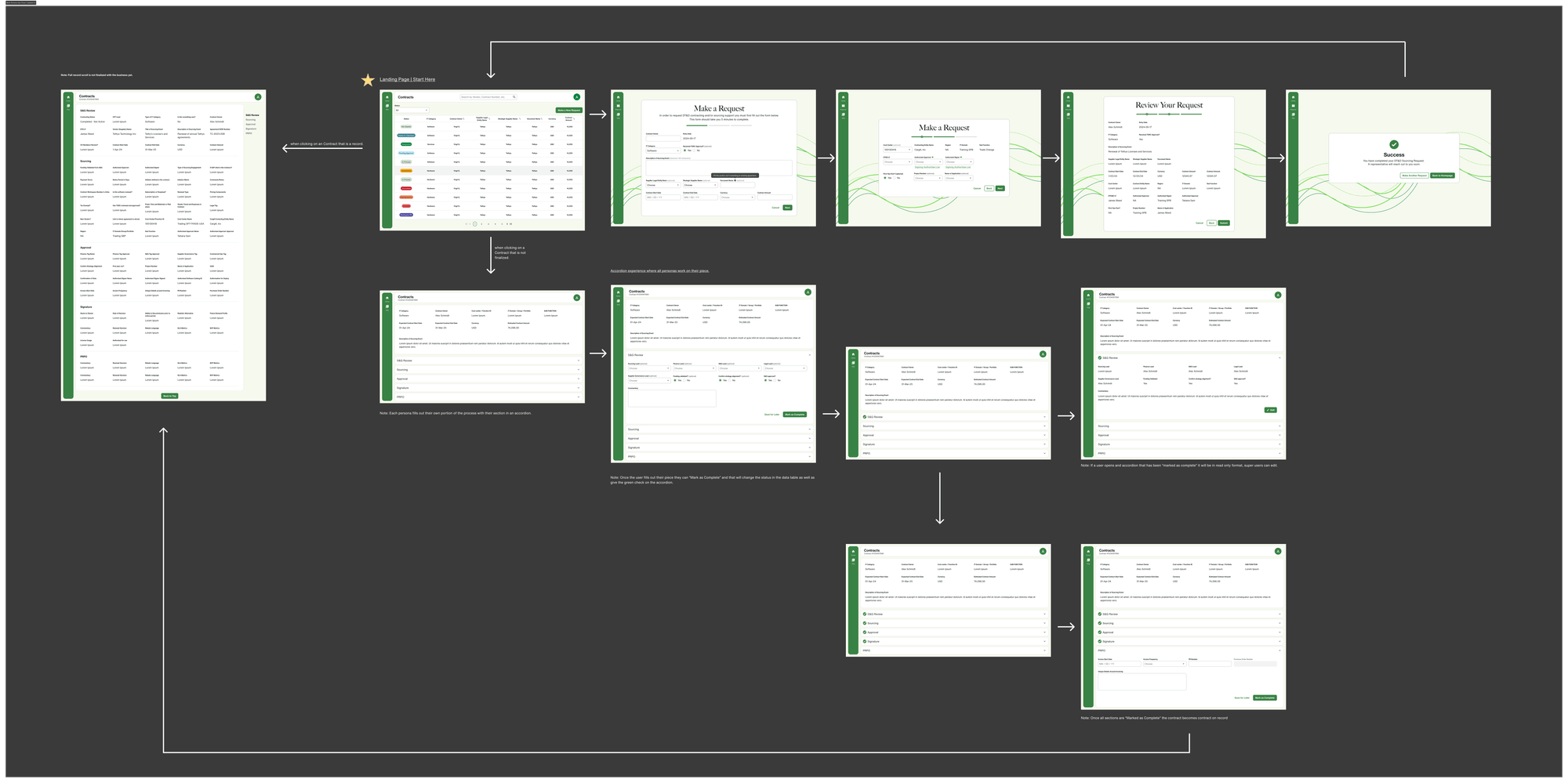Click Submit on Review Your Request screen
The image size is (1568, 783).
1224,223
